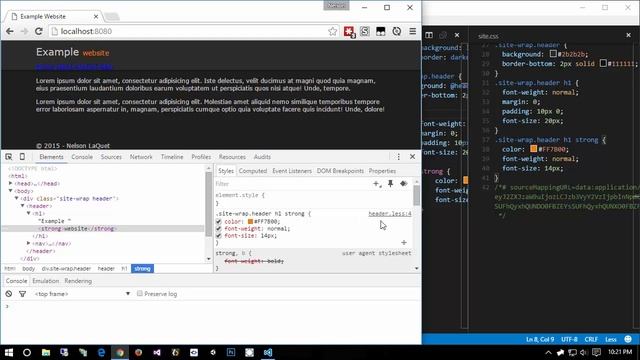Click the Less language mode in status bar
The width and height of the screenshot is (640, 360).
click(x=611, y=339)
